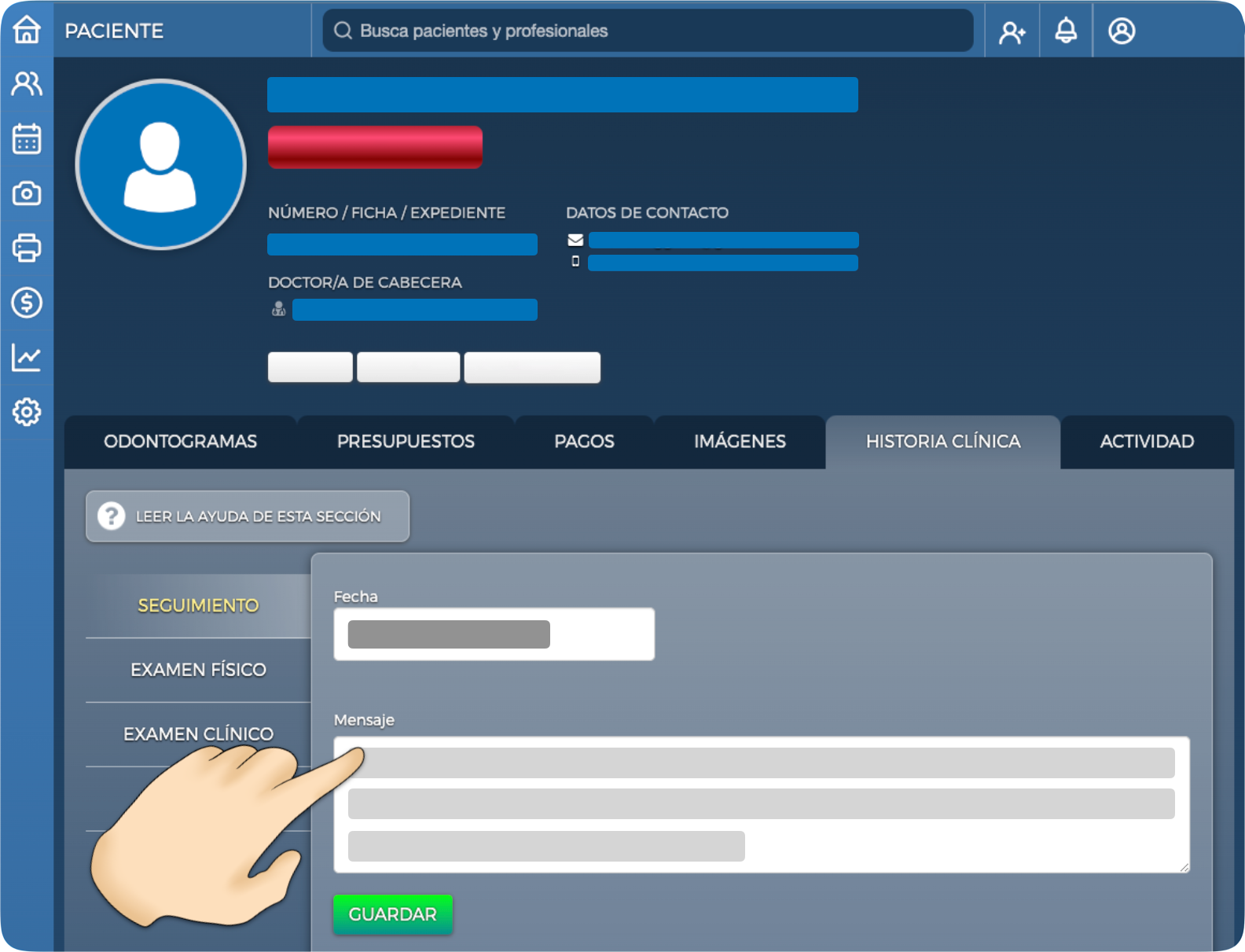Click the middle white button under patient info
The height and width of the screenshot is (952, 1245).
point(409,367)
